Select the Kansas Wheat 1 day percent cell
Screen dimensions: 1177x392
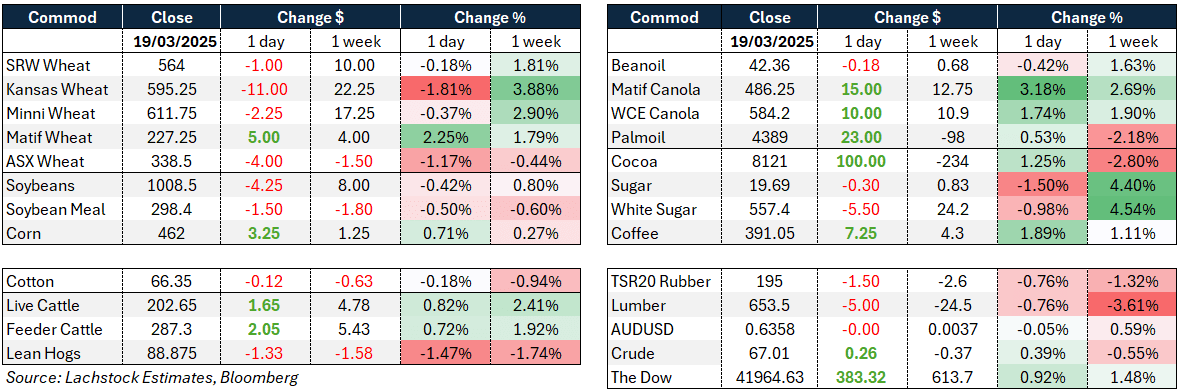tap(445, 89)
